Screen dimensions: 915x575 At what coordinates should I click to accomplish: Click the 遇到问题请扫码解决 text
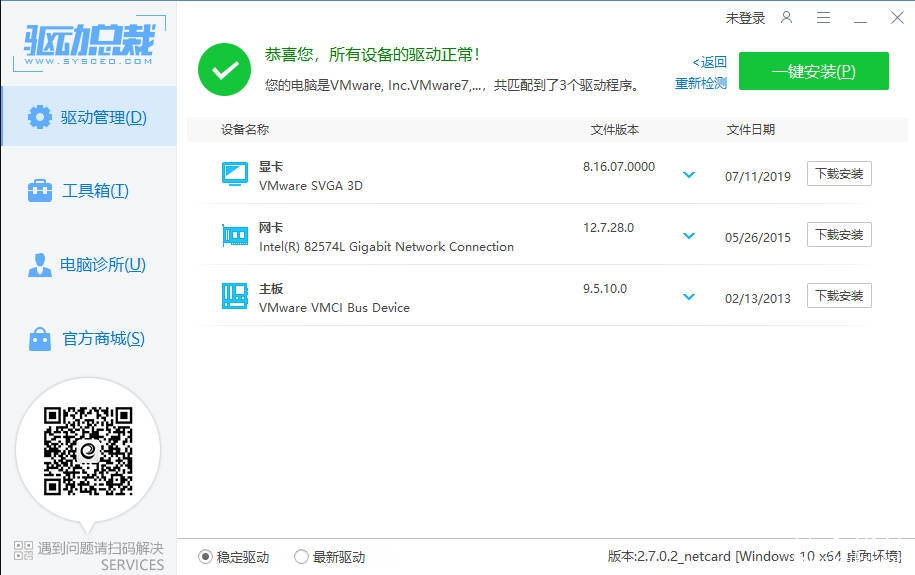point(100,548)
